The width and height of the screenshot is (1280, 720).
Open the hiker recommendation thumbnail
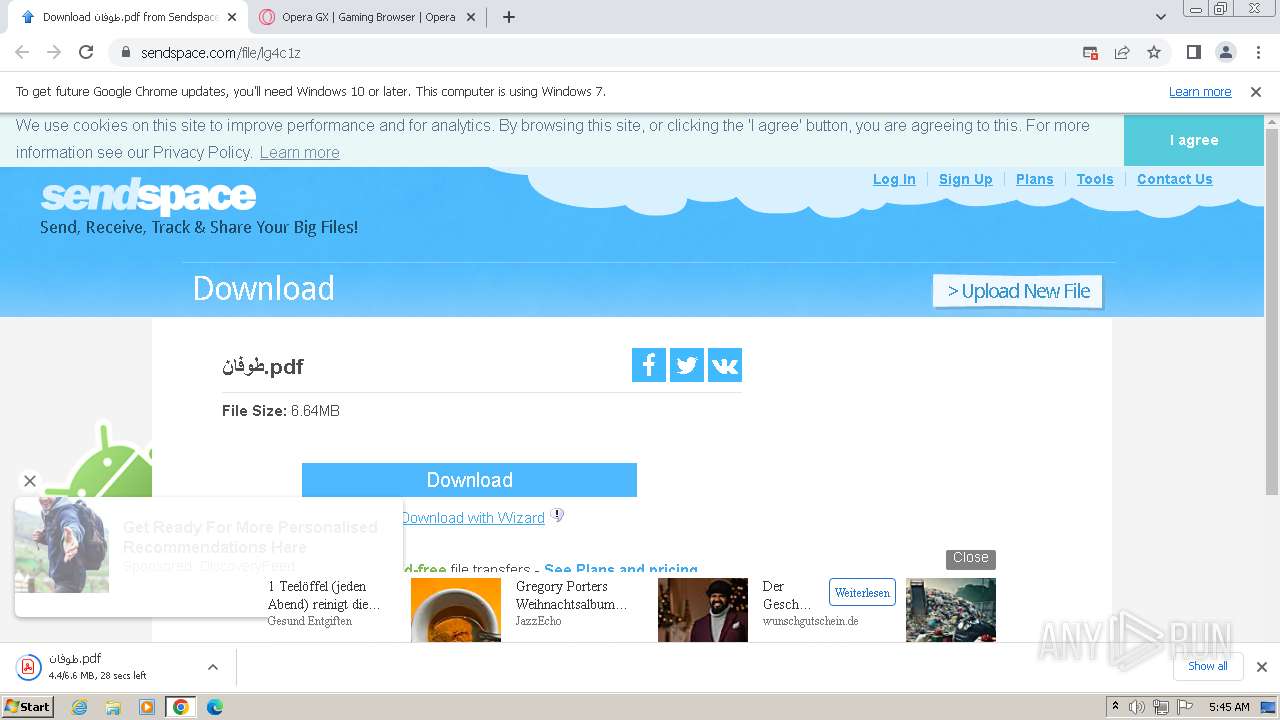click(x=62, y=545)
